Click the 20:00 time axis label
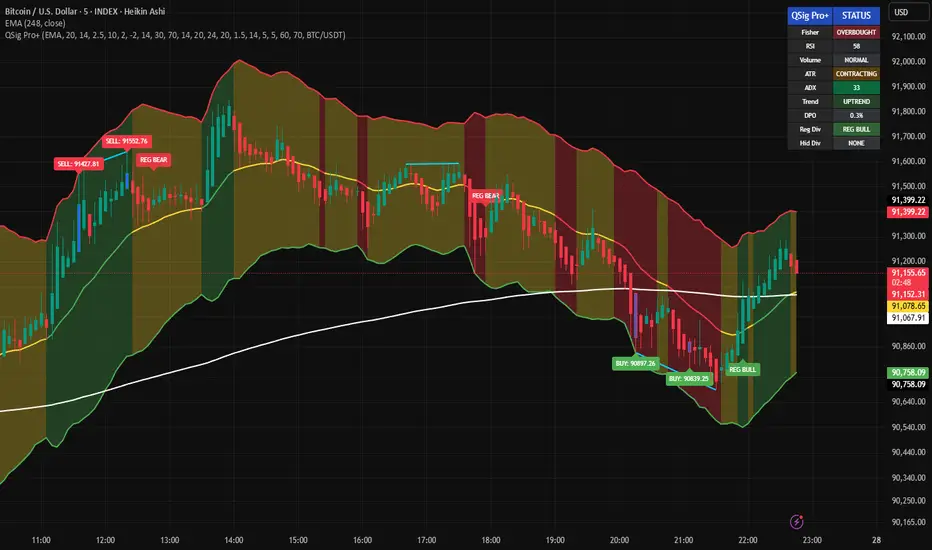 pyautogui.click(x=619, y=540)
